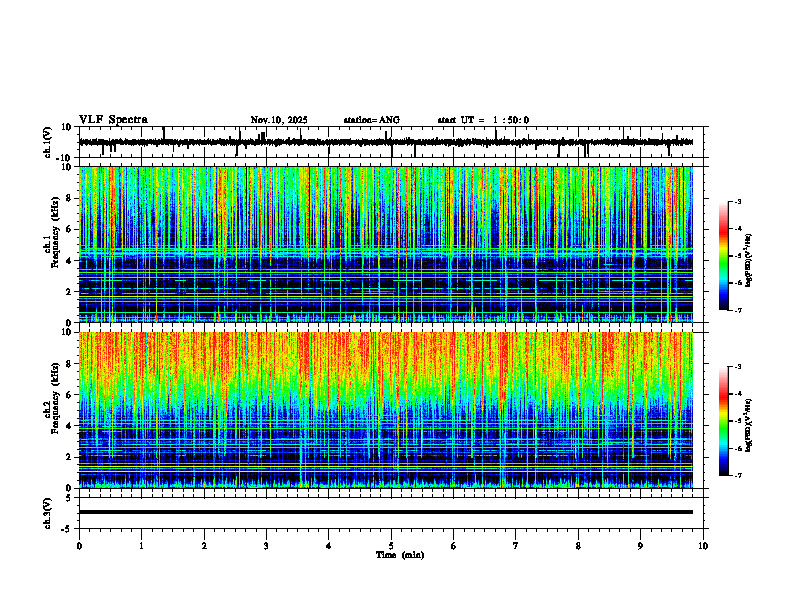Click the "6" kHz tick on ch.1 spectrogram
Screen dimensions: 792x612
point(70,229)
